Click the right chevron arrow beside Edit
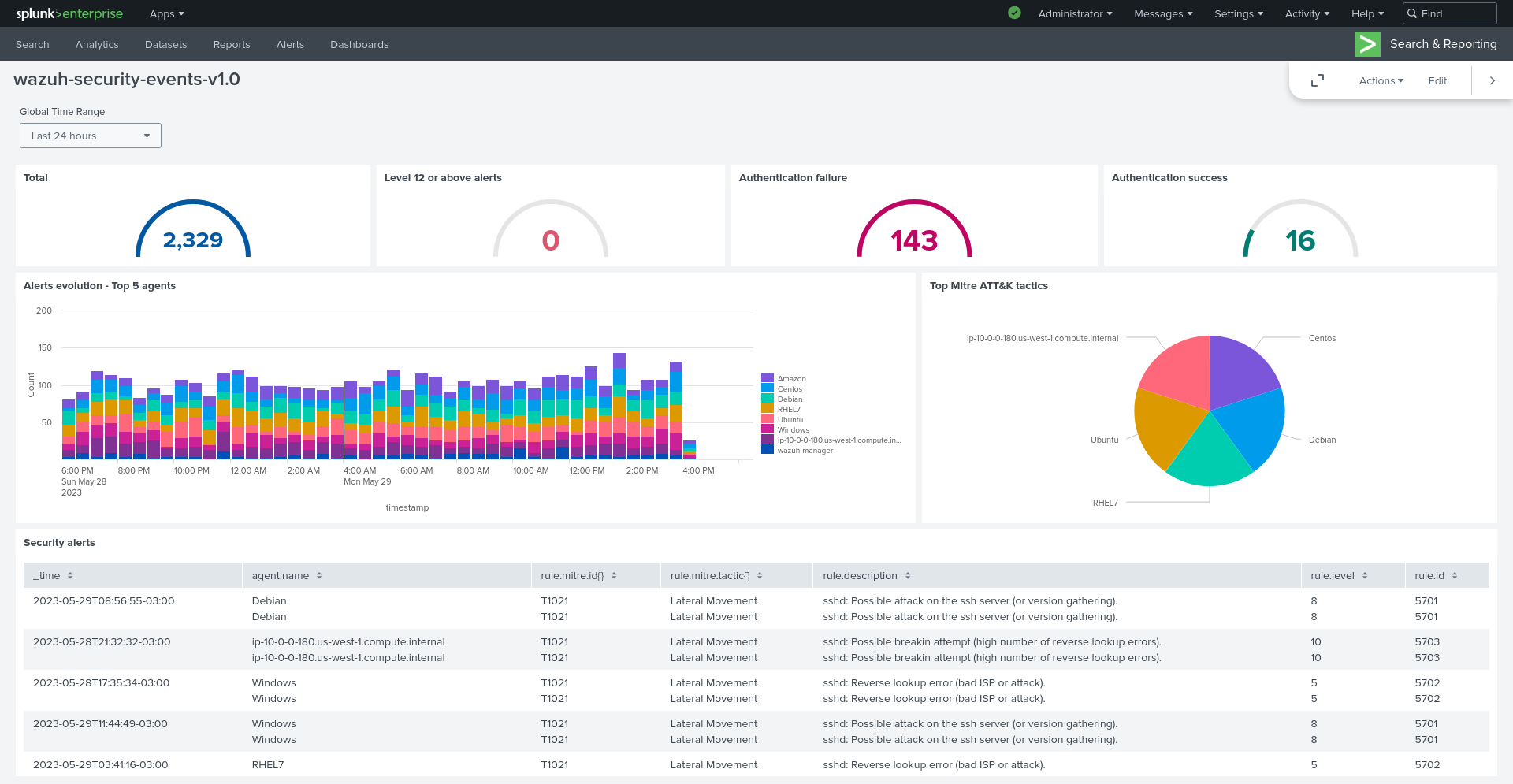1513x784 pixels. click(x=1492, y=80)
